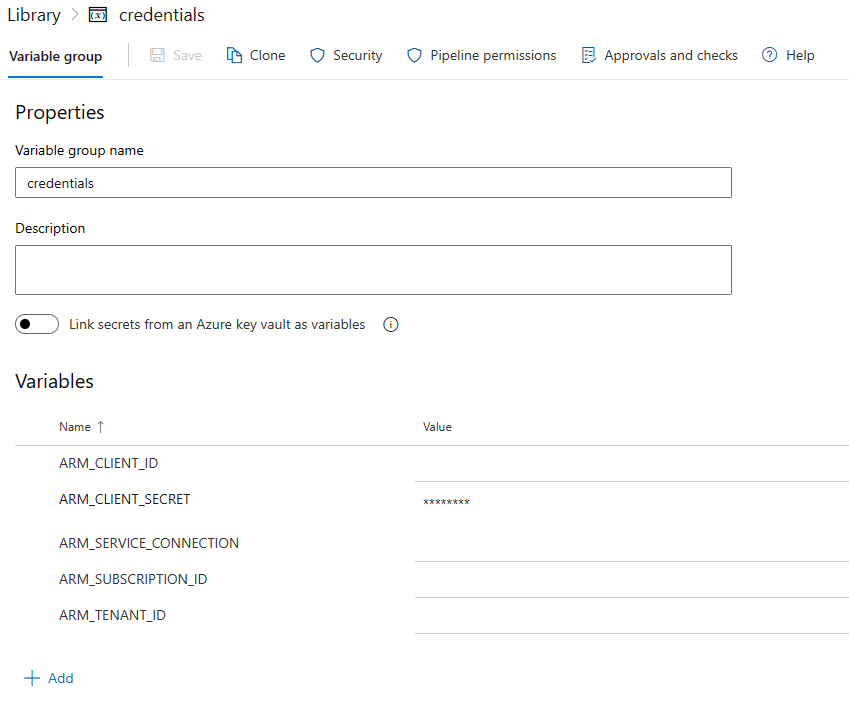Click the Pipeline permissions shield icon
Viewport: 849px width, 705px height.
click(414, 55)
